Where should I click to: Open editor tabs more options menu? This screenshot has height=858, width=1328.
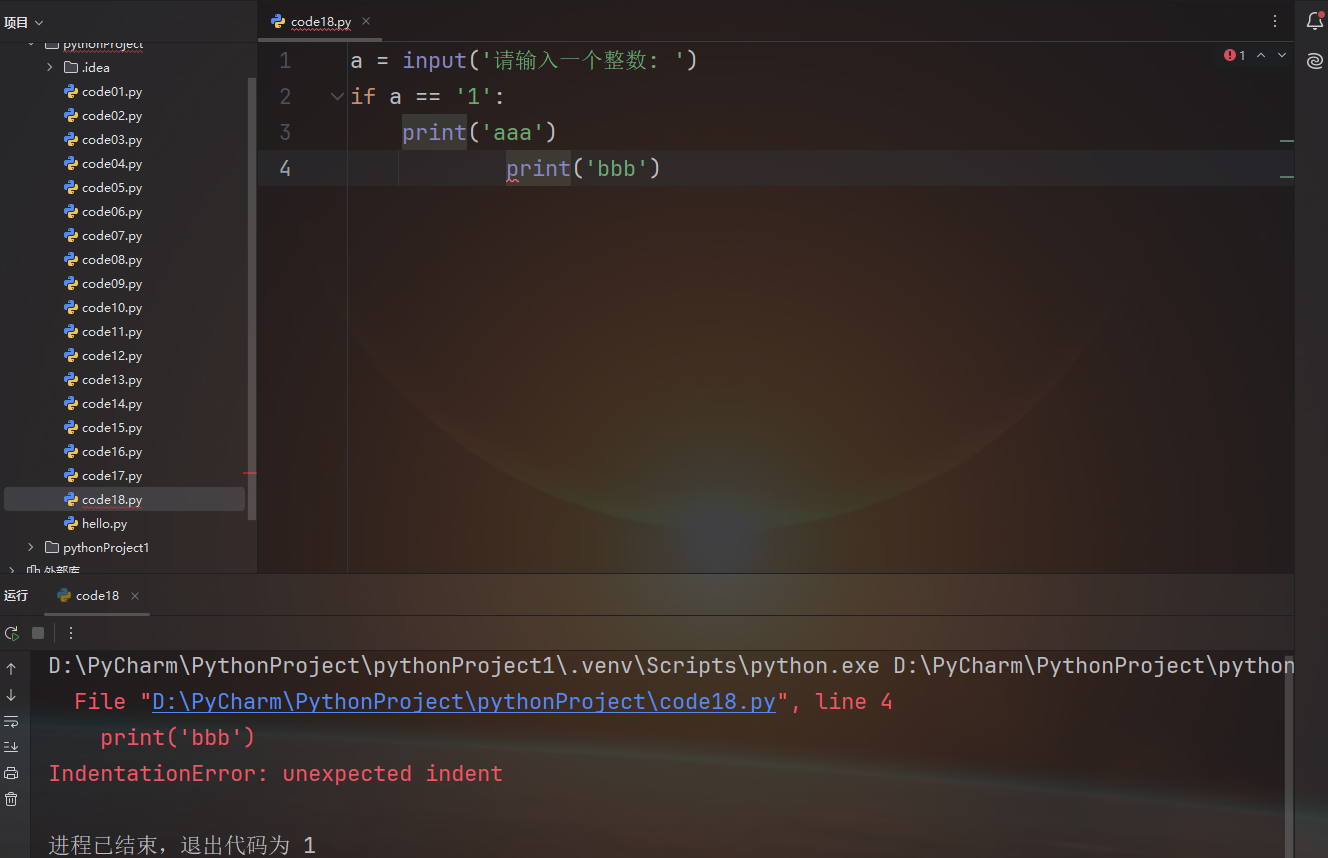(1275, 21)
